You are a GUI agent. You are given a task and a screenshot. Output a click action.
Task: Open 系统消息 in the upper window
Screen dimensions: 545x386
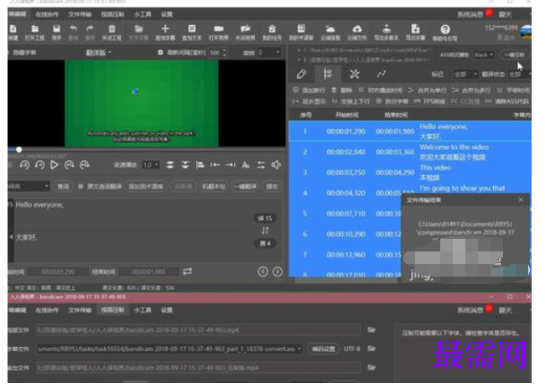(x=470, y=14)
